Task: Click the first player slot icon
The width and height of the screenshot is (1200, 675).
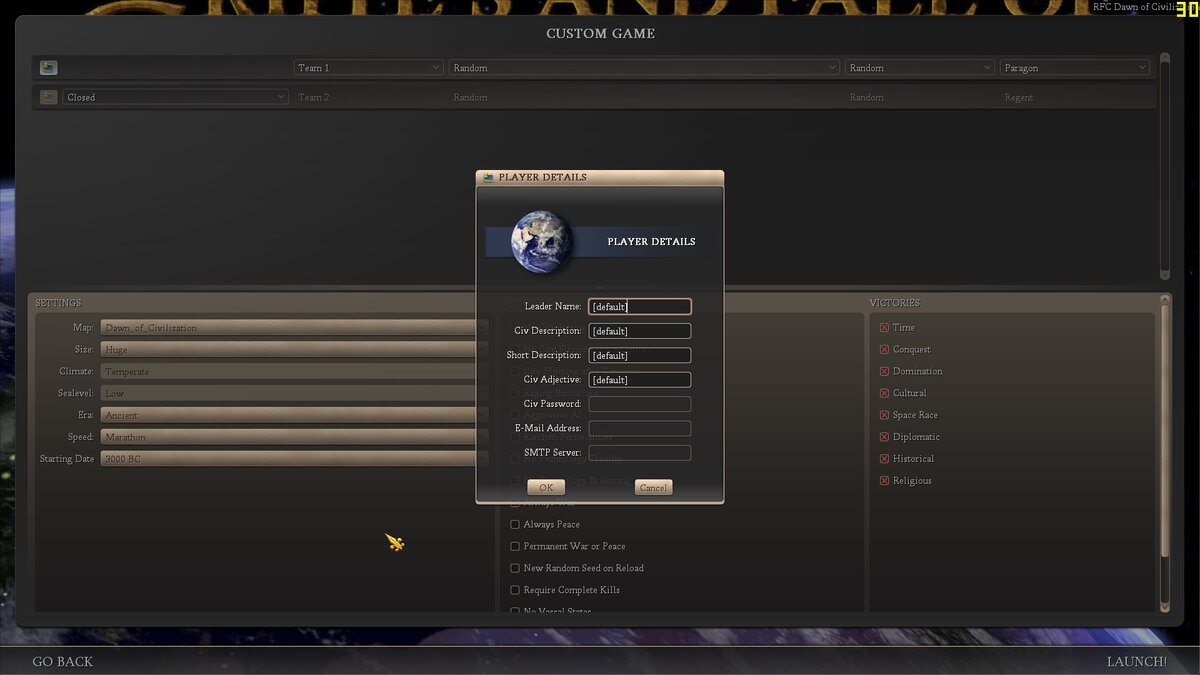Action: tap(48, 68)
